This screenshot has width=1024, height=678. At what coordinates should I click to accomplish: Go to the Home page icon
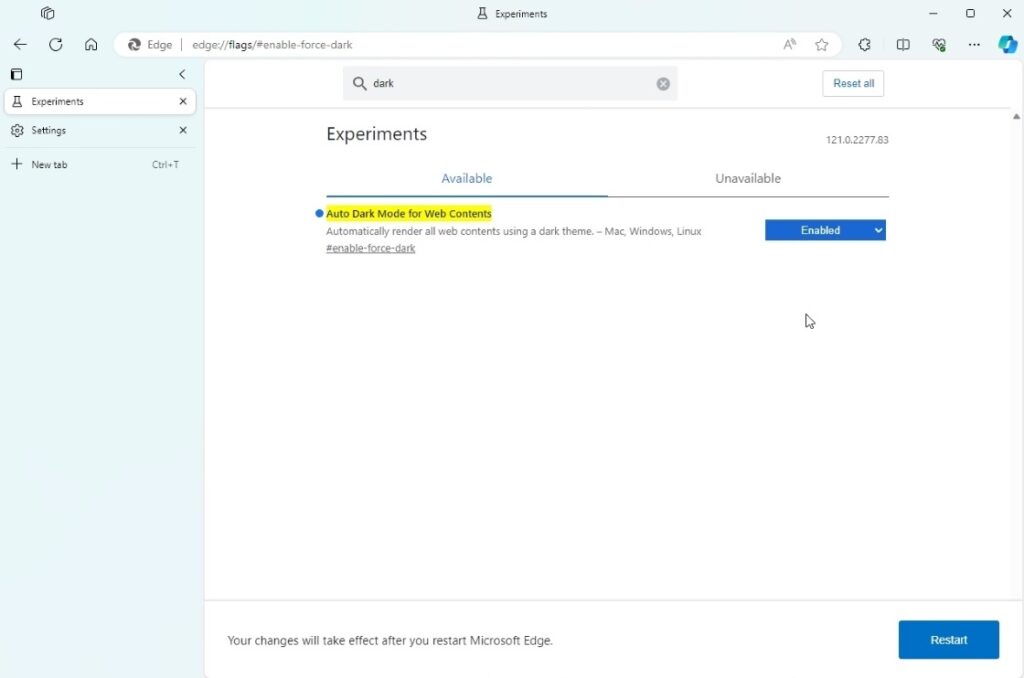pyautogui.click(x=91, y=44)
